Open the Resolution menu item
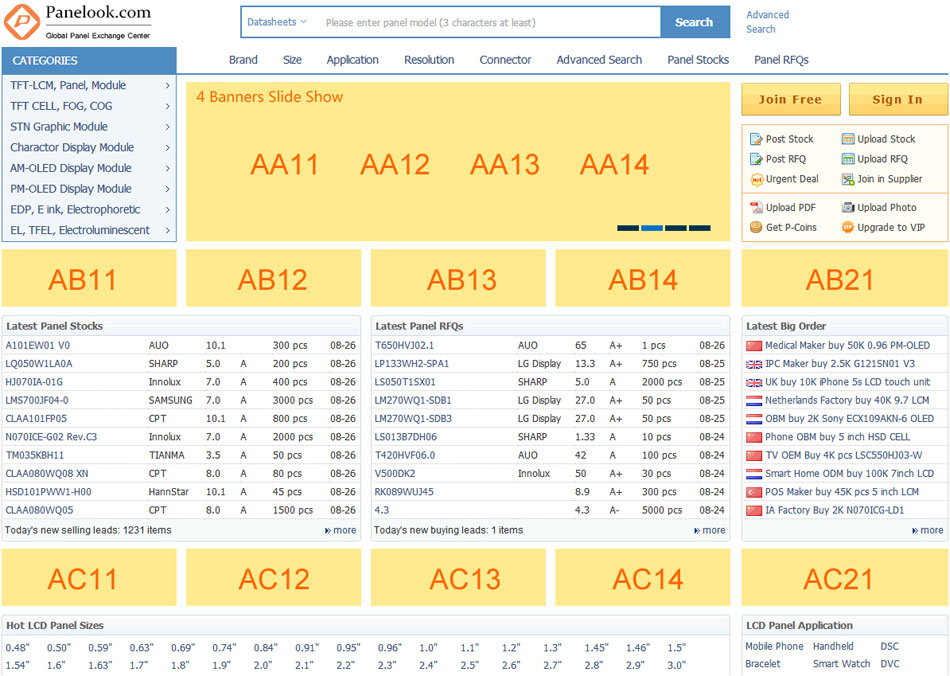The image size is (950, 676). point(429,60)
